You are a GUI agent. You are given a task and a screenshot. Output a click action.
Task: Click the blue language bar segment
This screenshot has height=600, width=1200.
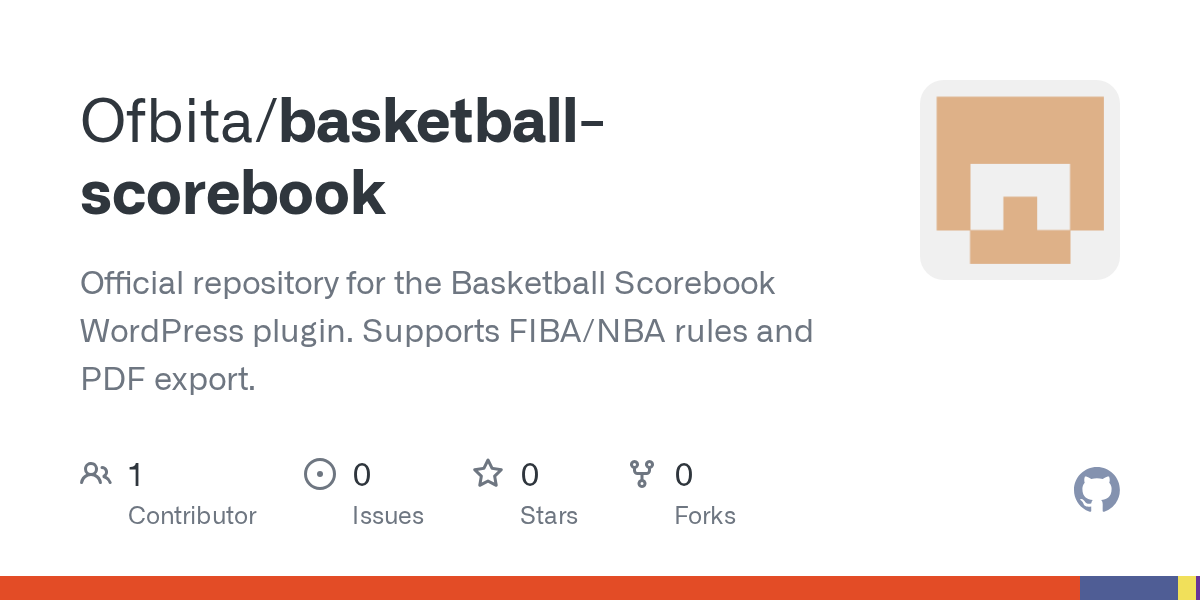pyautogui.click(x=1128, y=588)
